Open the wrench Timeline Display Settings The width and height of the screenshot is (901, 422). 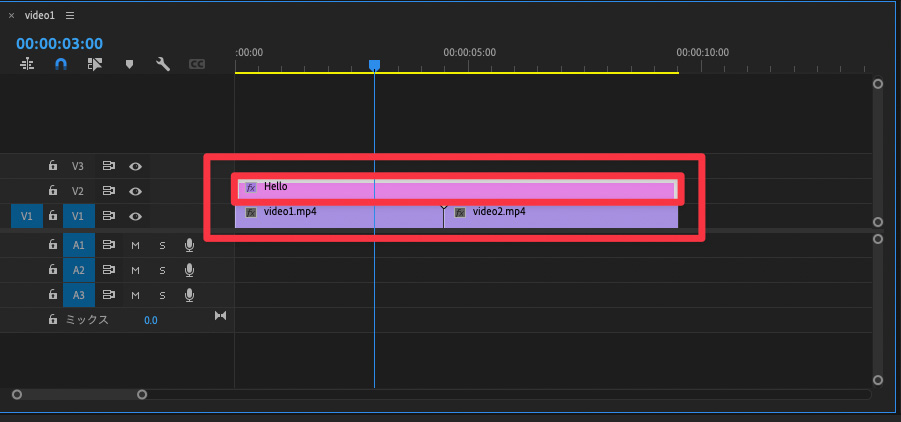pyautogui.click(x=163, y=64)
